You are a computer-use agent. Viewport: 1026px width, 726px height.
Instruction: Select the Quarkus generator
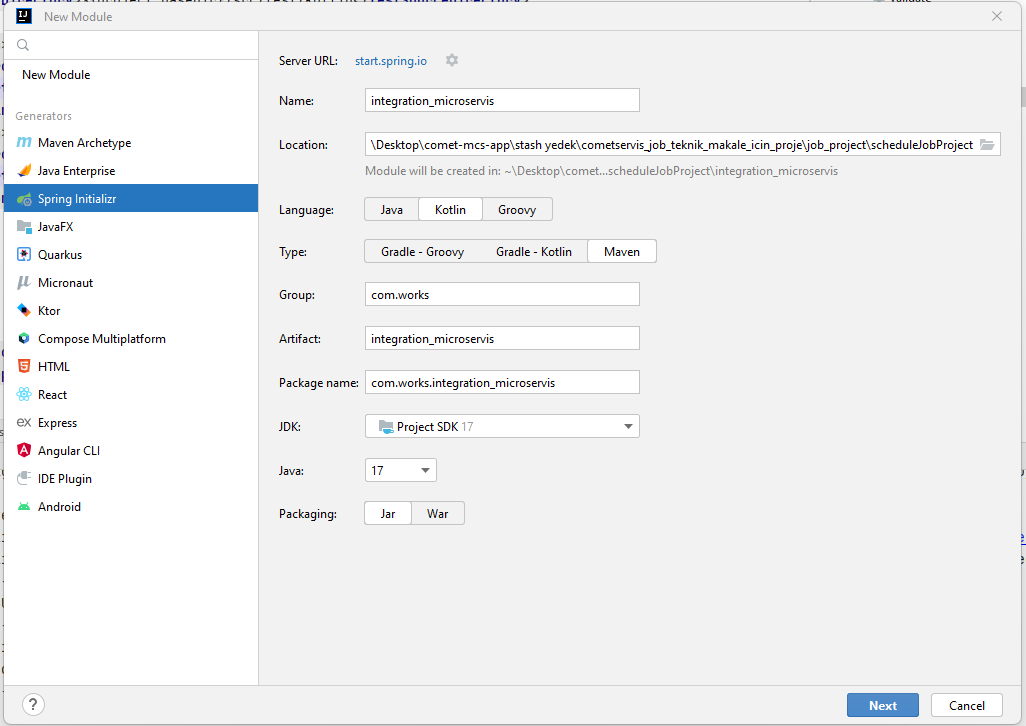click(x=55, y=254)
